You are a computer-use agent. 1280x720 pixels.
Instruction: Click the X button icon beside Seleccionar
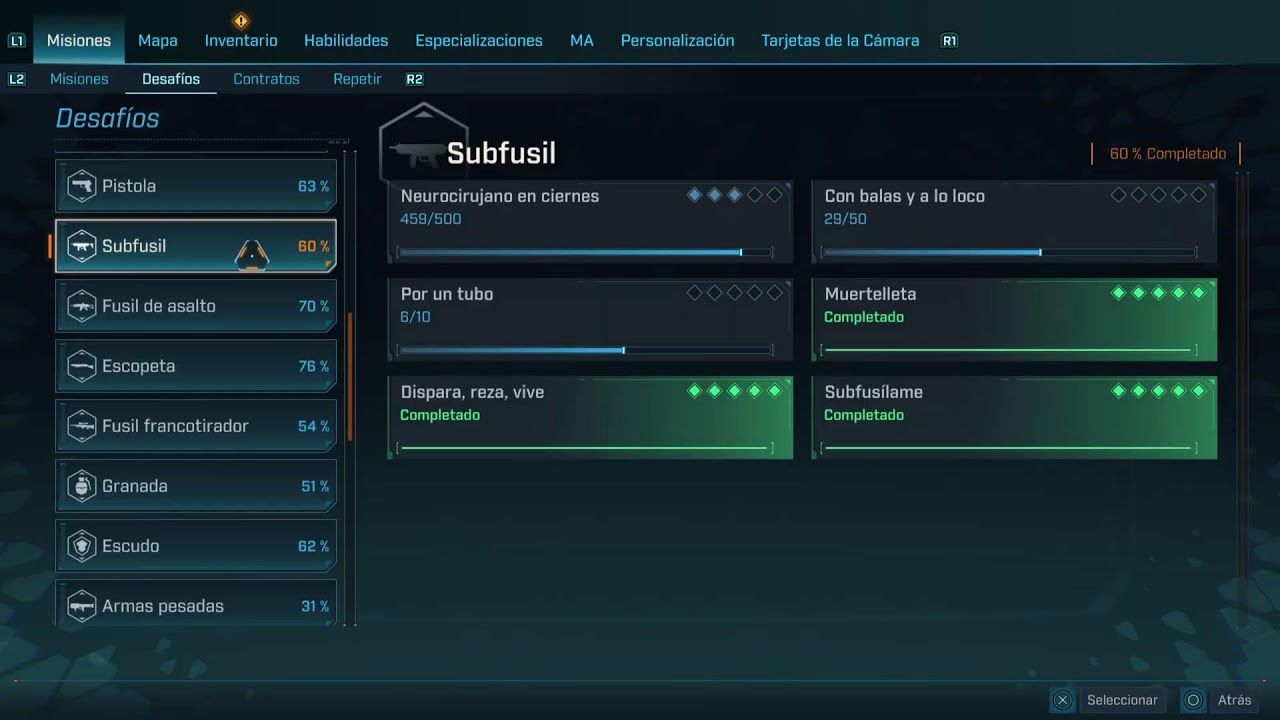point(1063,700)
